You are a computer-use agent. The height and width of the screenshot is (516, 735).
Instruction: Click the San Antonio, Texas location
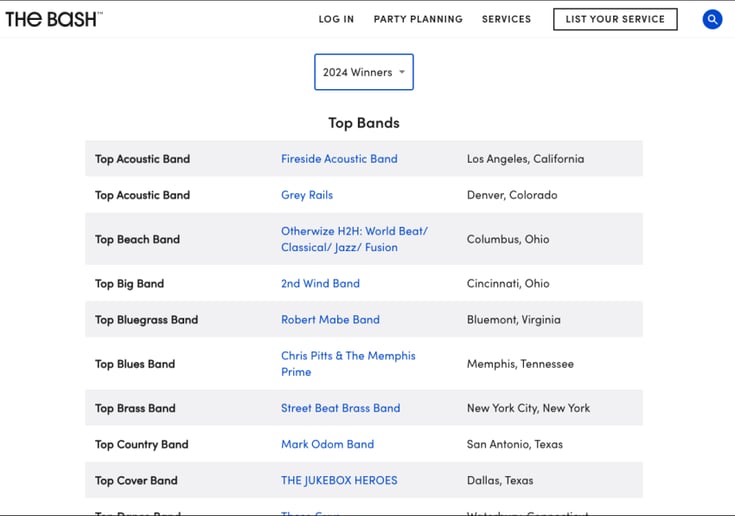point(515,444)
